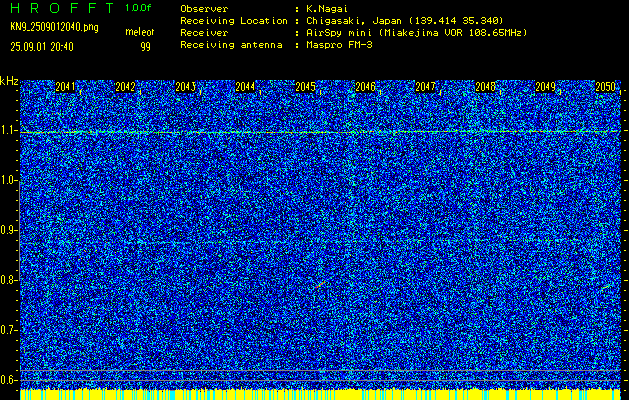Click AirSpy mini receiver description
The image size is (629, 400).
[x=416, y=33]
